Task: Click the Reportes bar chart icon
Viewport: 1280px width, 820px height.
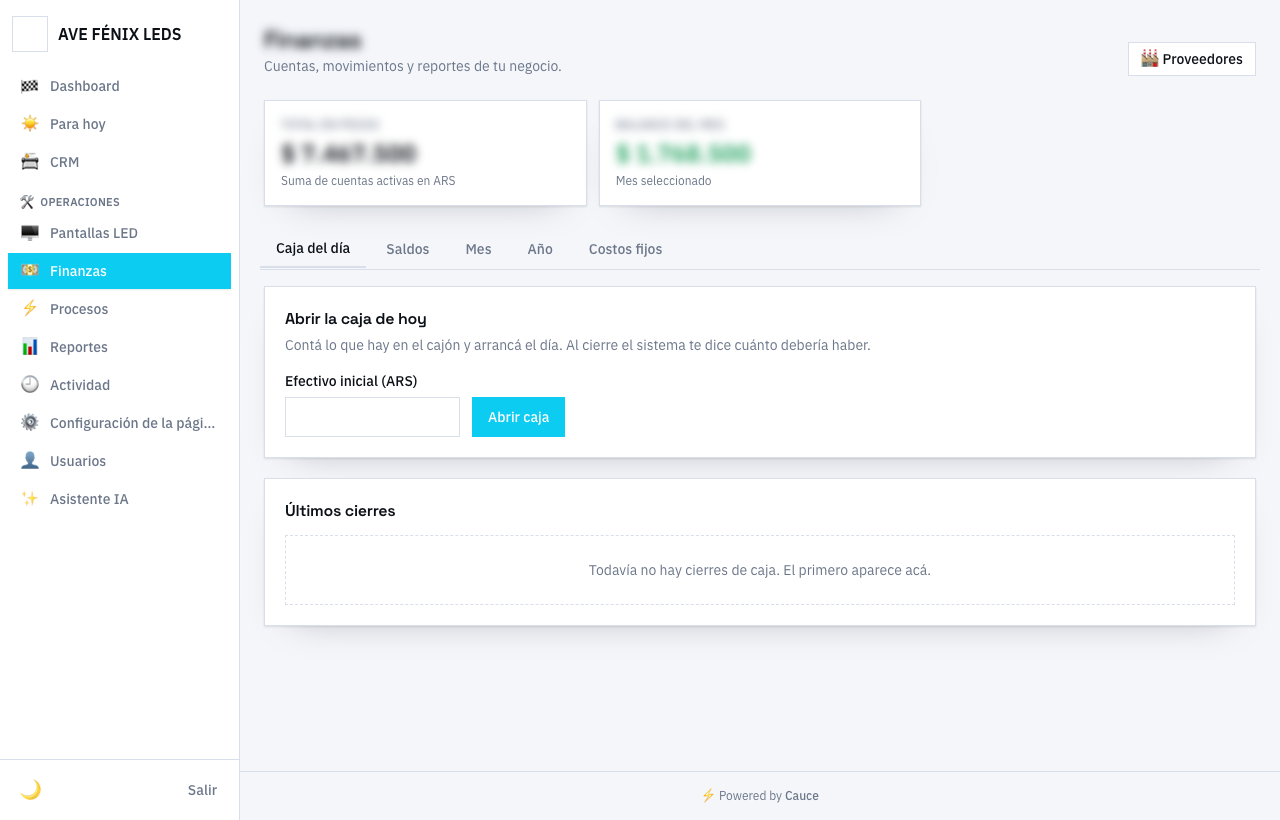Action: (x=30, y=347)
